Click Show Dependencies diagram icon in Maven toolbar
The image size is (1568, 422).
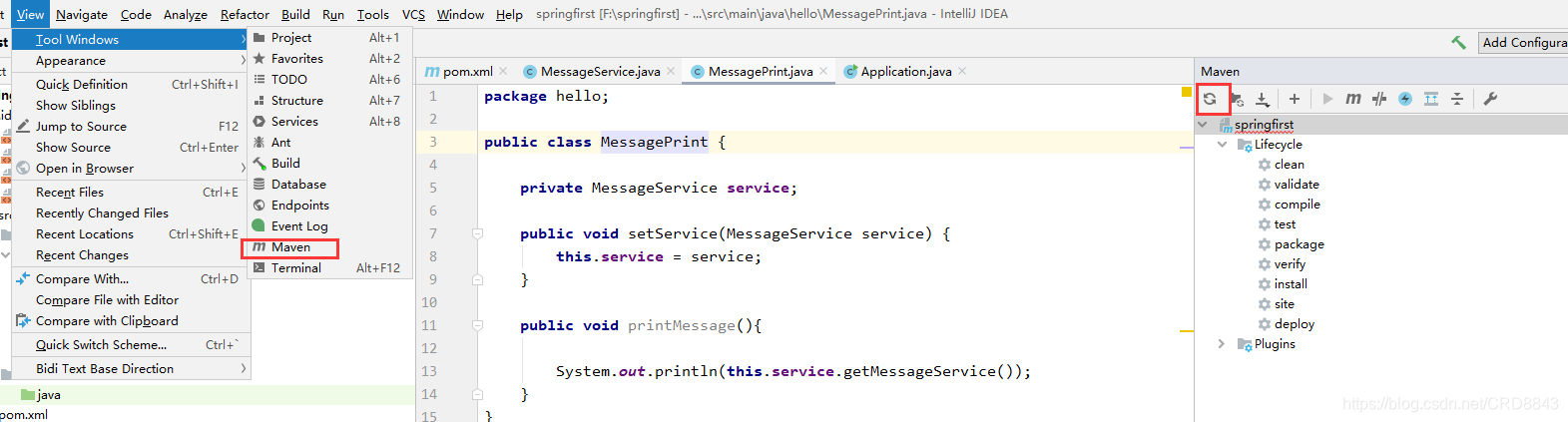[1431, 99]
